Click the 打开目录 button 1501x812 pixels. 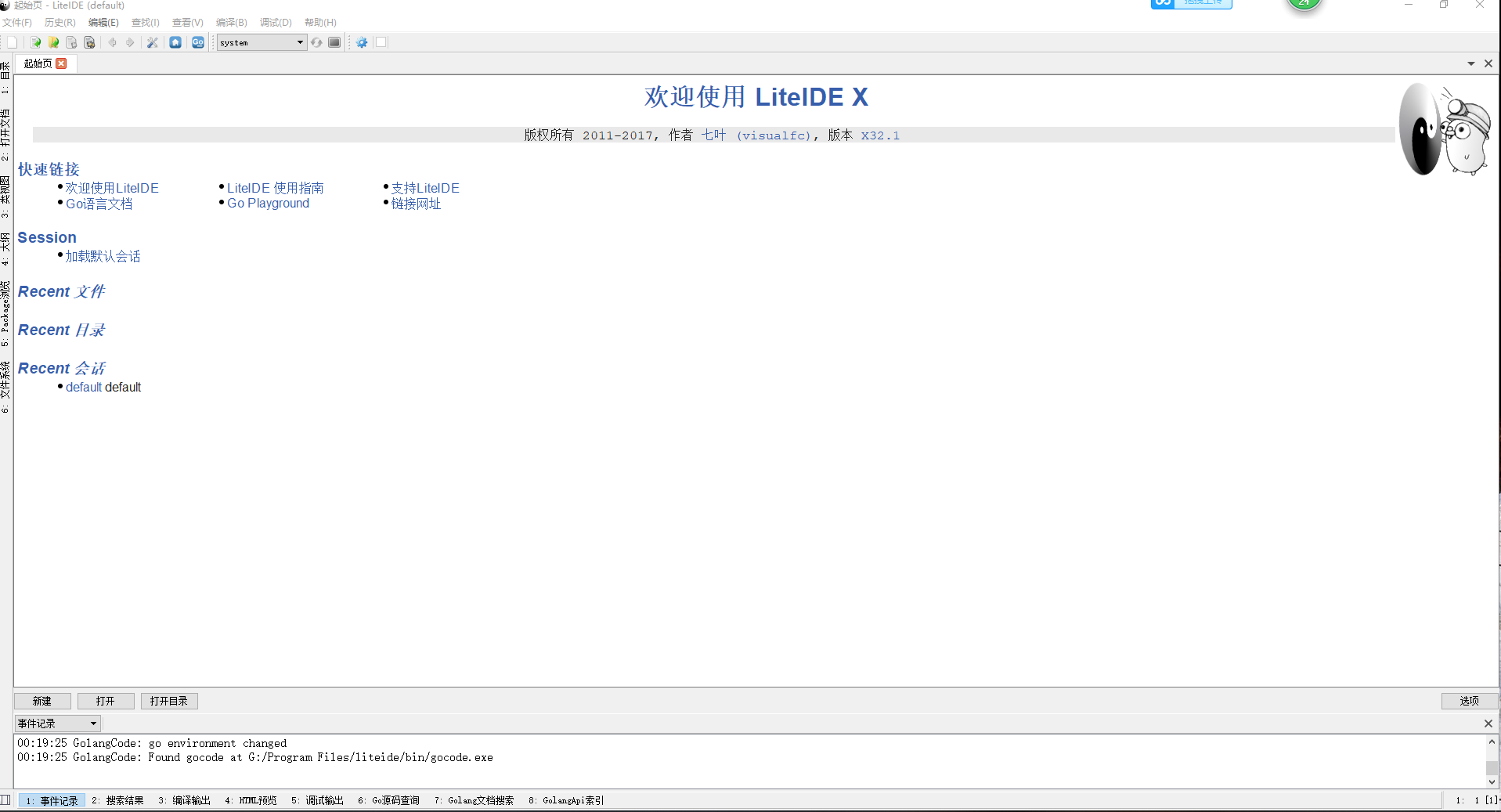pos(169,701)
